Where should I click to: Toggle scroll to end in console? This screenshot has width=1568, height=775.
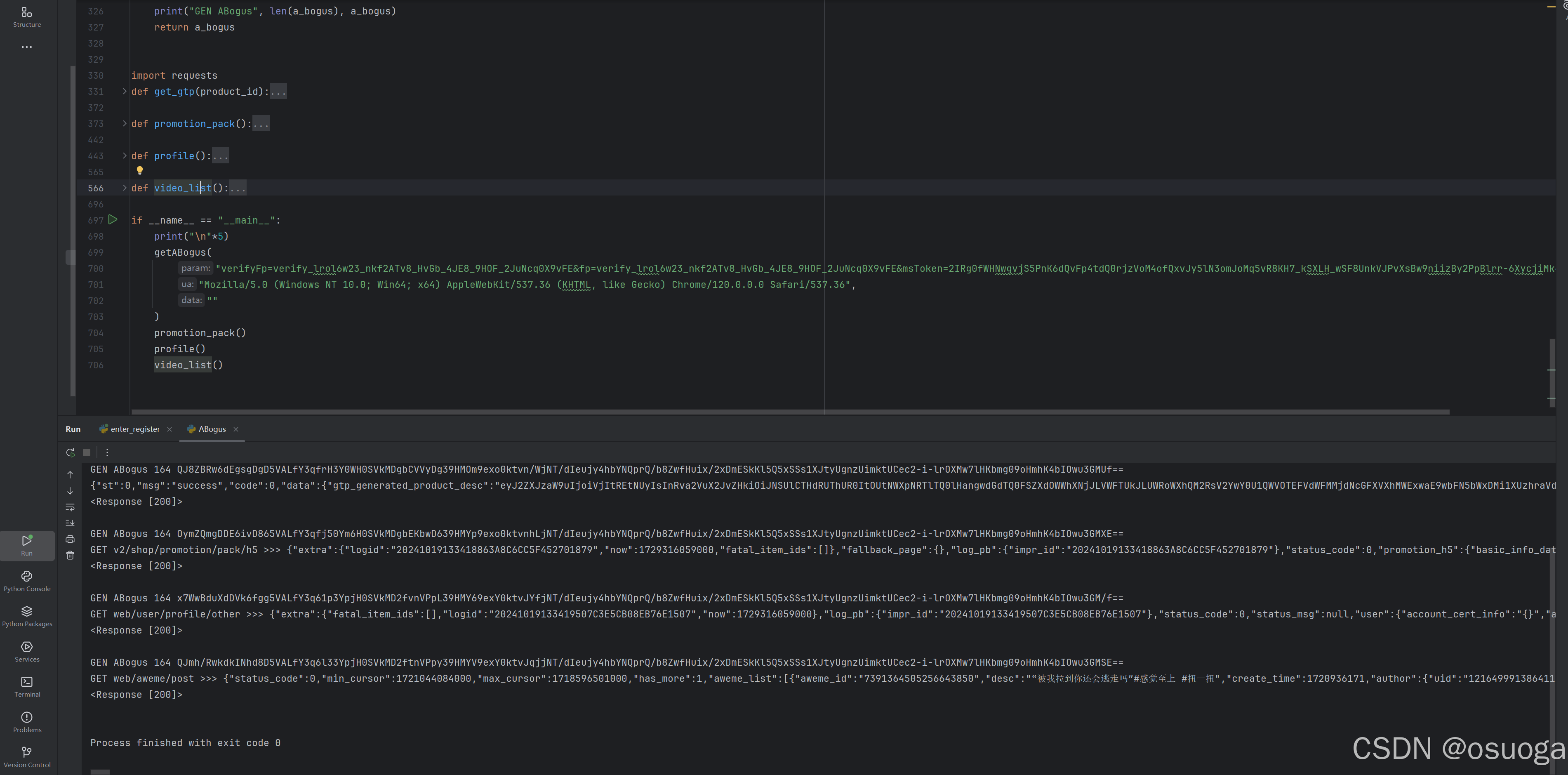71,522
